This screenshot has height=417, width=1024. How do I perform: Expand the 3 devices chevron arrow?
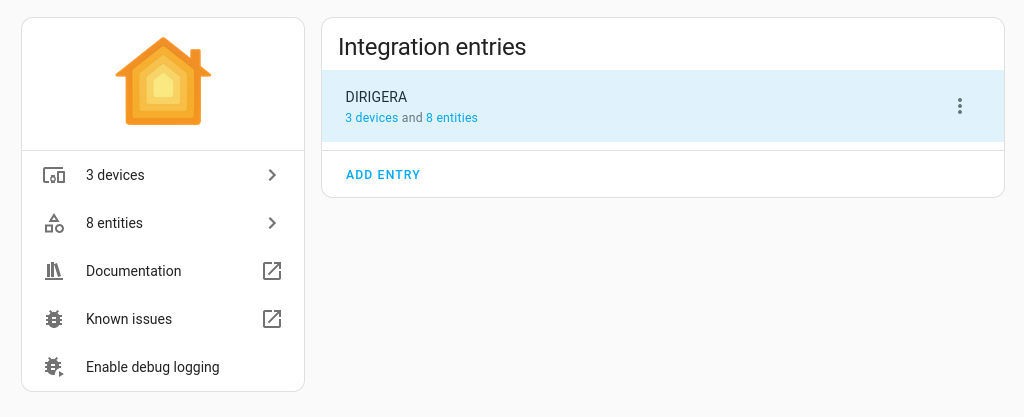coord(272,175)
